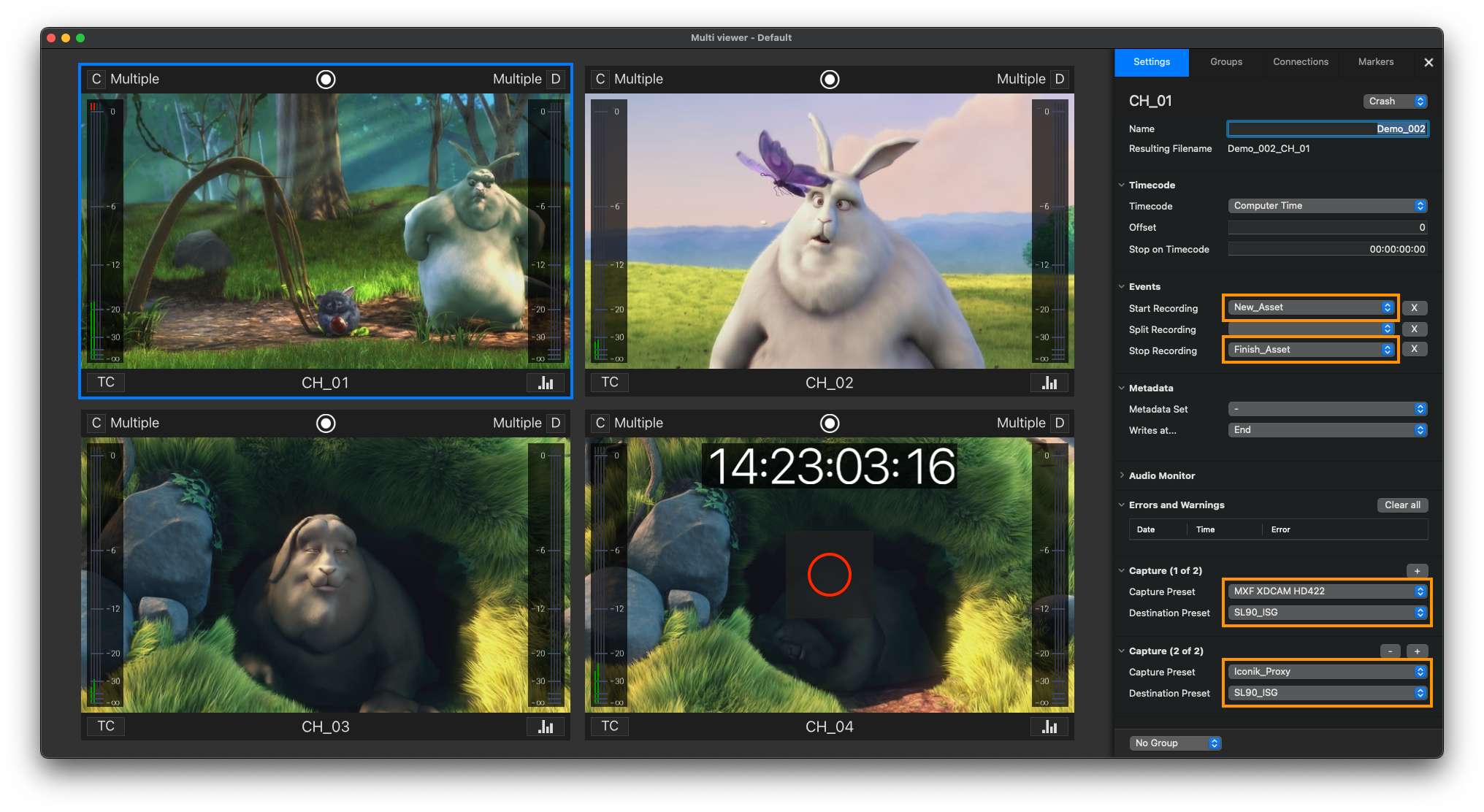
Task: Click the Name field with Demo_002
Action: tap(1328, 129)
